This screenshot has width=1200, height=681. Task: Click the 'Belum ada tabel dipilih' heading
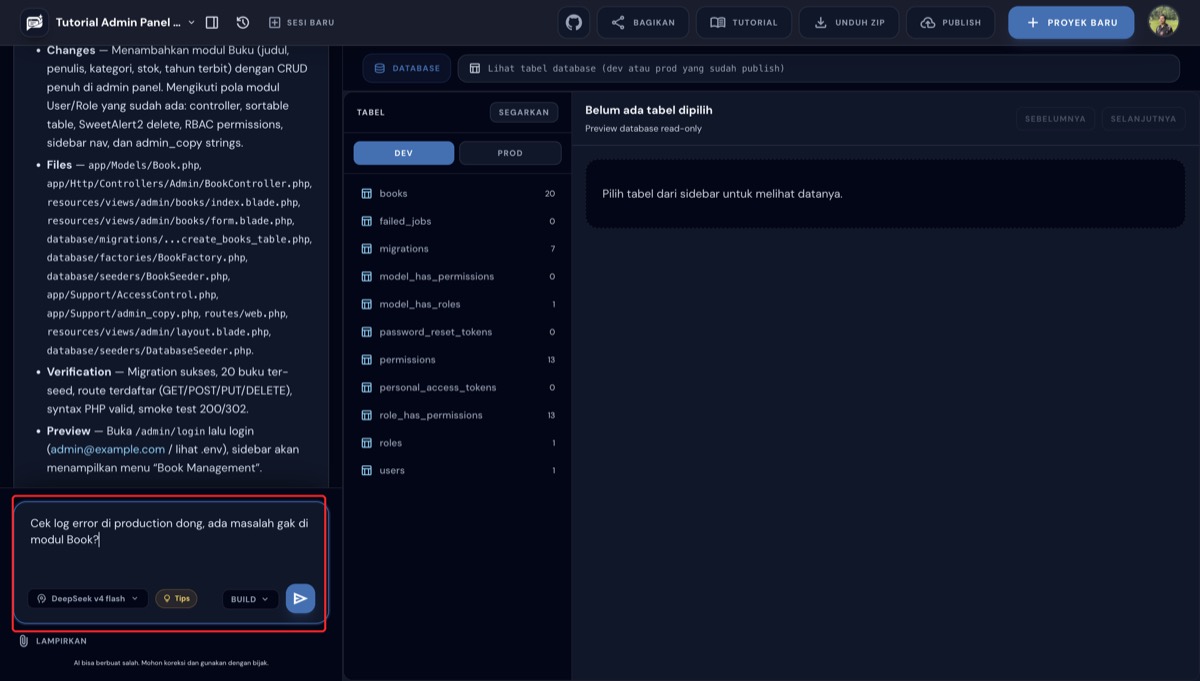click(649, 110)
